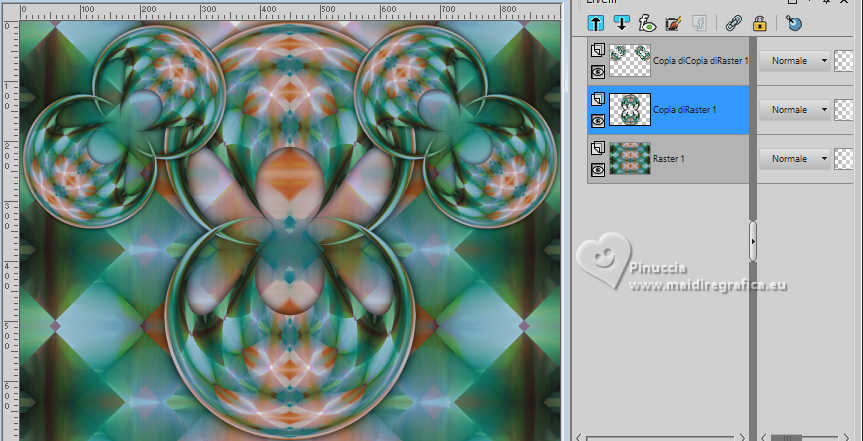
Task: Click layer type icon of Raster 1 row
Action: (598, 148)
